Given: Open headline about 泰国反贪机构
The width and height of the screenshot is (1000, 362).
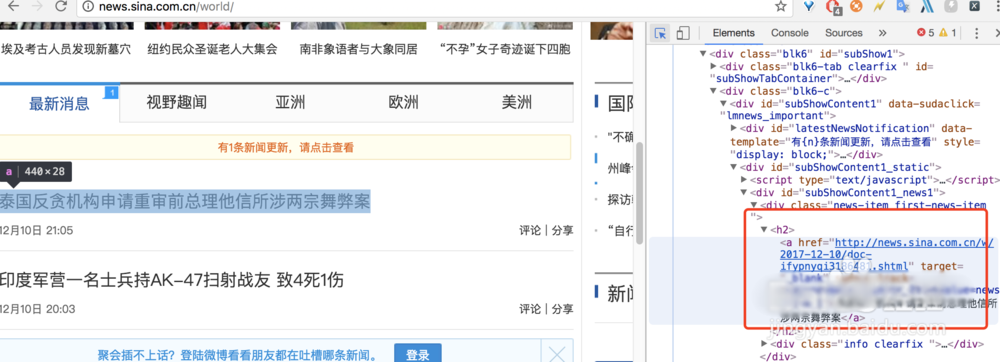Looking at the screenshot, I should (185, 201).
